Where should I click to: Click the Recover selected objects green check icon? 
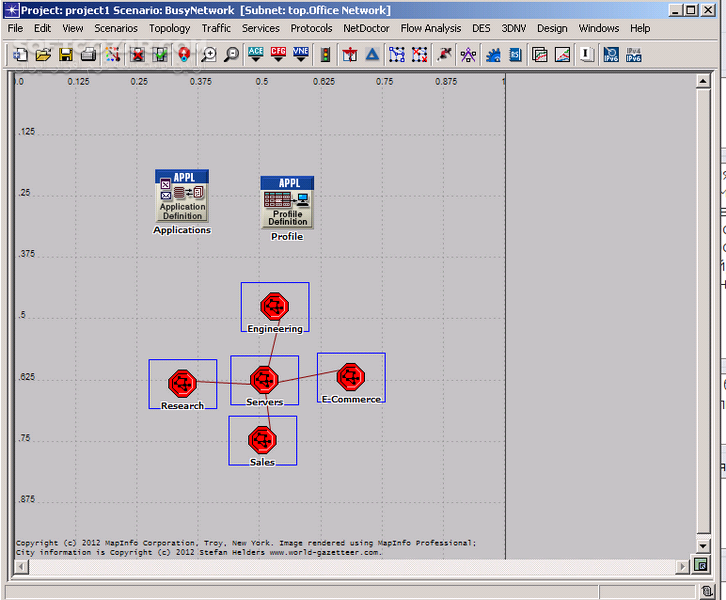[160, 55]
